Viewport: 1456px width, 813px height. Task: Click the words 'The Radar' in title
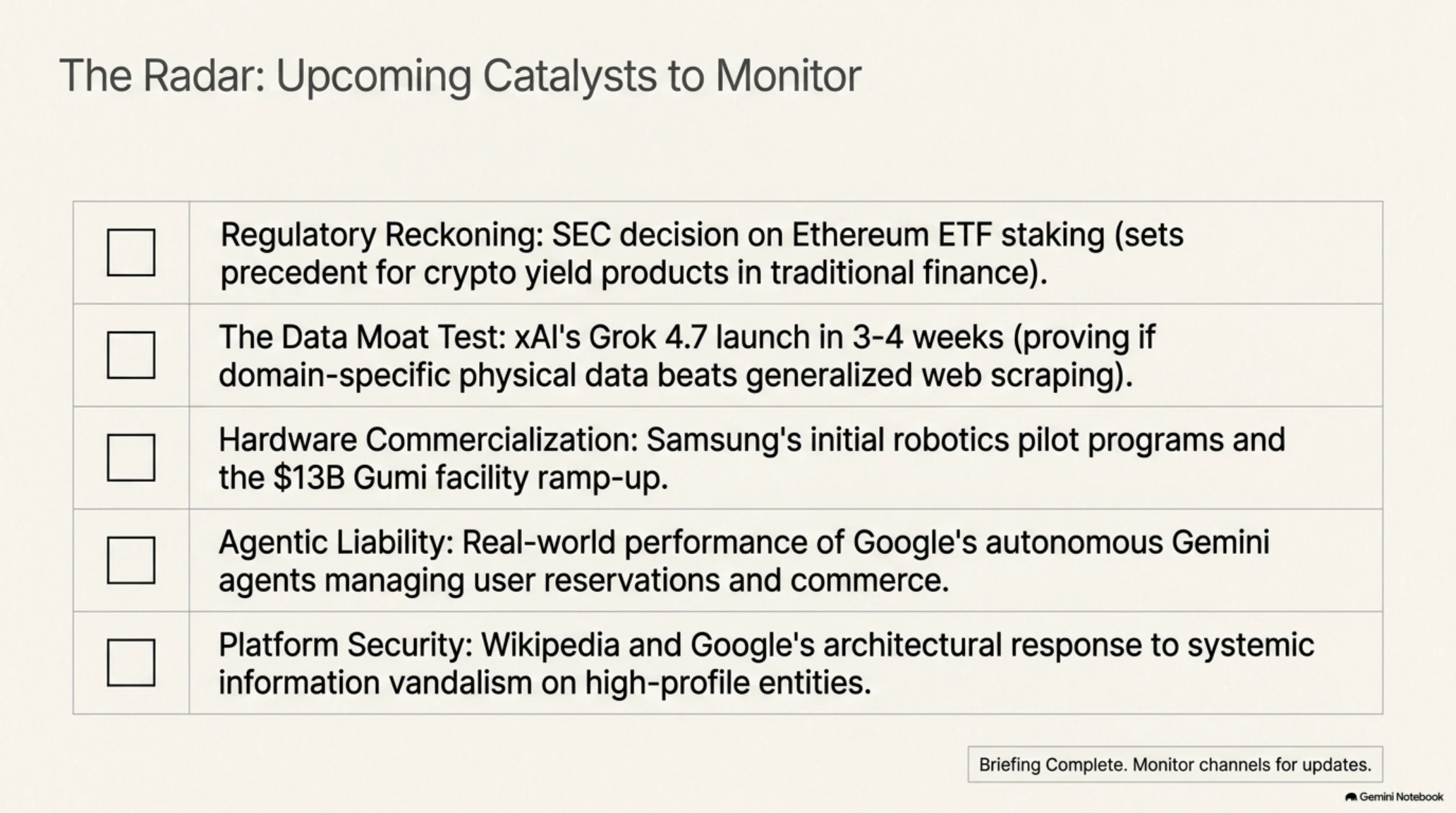click(x=162, y=75)
